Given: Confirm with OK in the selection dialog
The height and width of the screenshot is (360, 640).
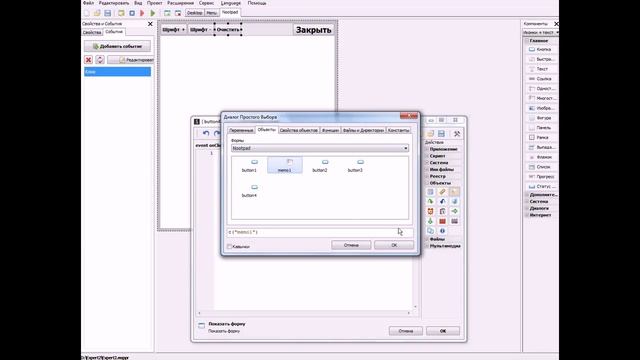Looking at the screenshot, I should coord(394,245).
